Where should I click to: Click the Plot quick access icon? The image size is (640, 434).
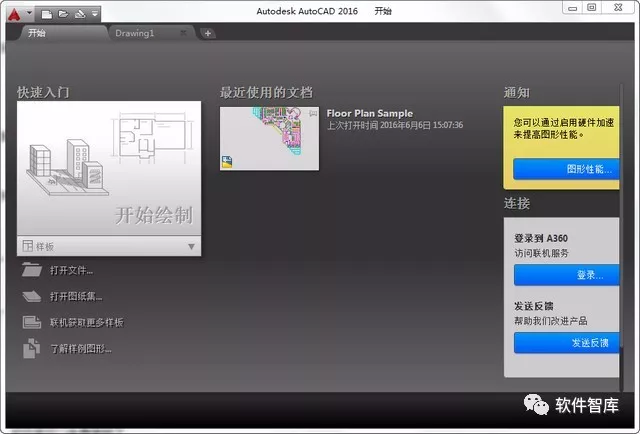80,14
